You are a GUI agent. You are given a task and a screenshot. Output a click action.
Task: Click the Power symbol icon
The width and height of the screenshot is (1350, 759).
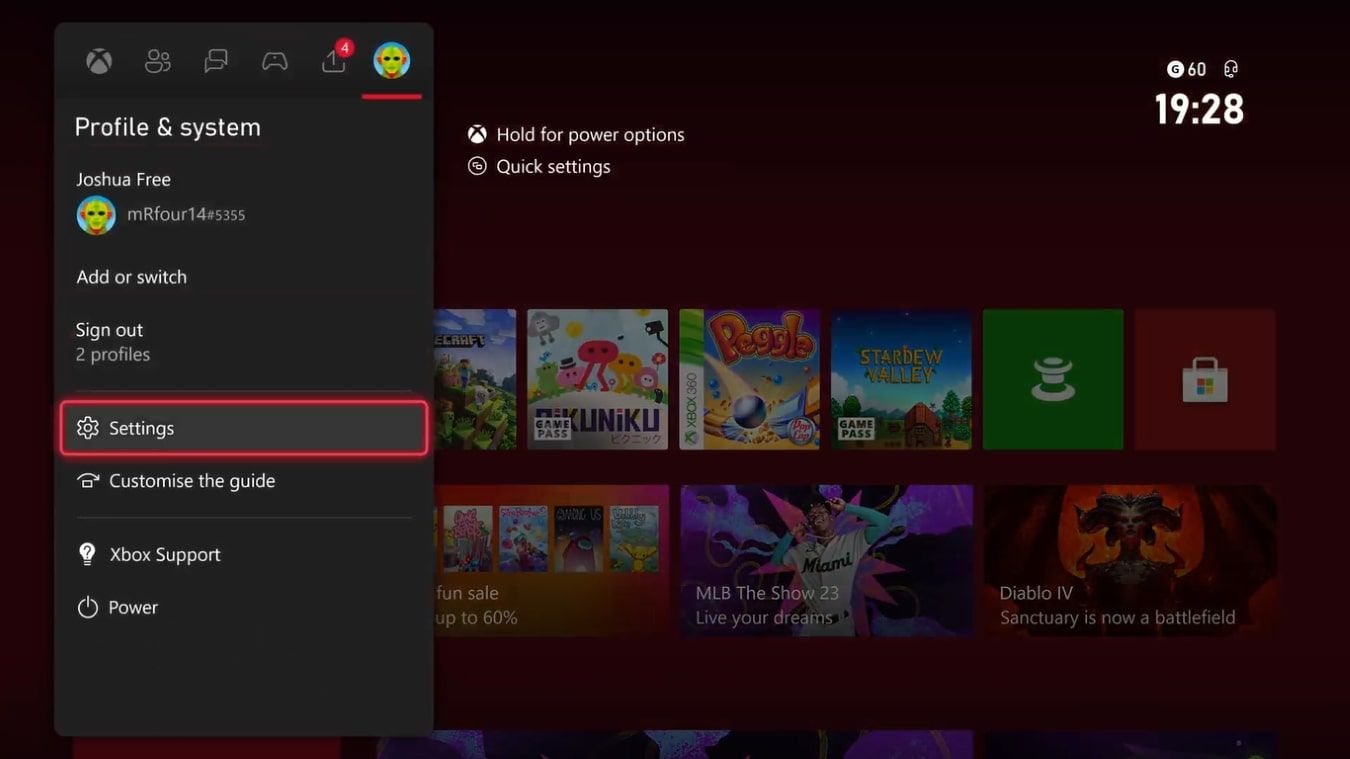tap(88, 607)
